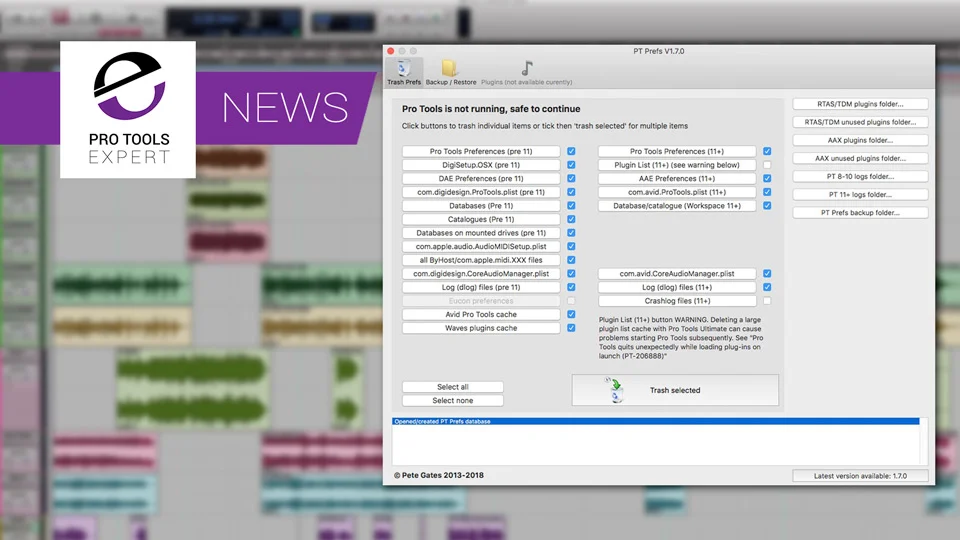Click the PT Prefs V1.7.0 title bar
Image resolution: width=960 pixels, height=540 pixels.
[659, 51]
